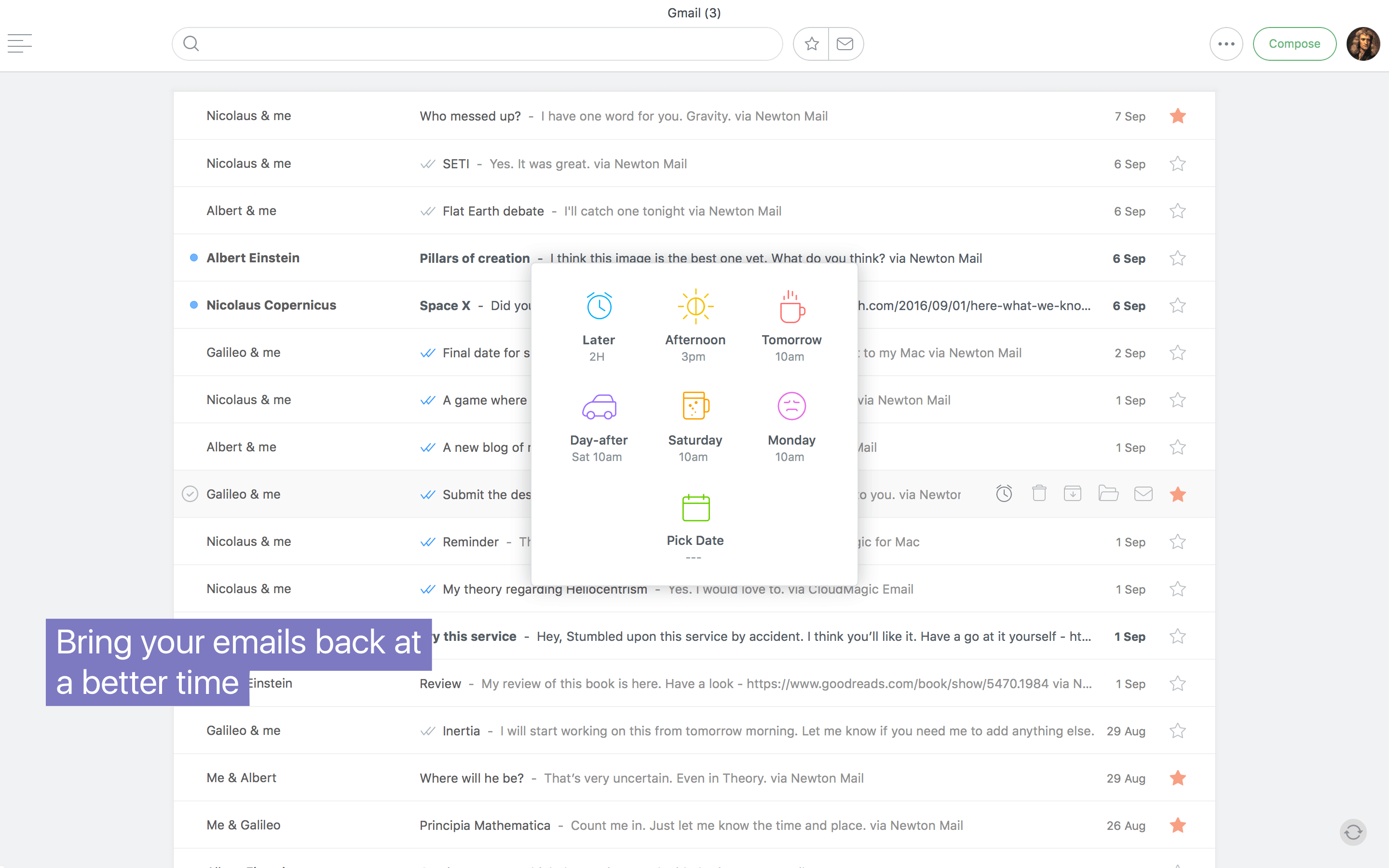Mark Submit email as unread envelope

coord(1144,494)
